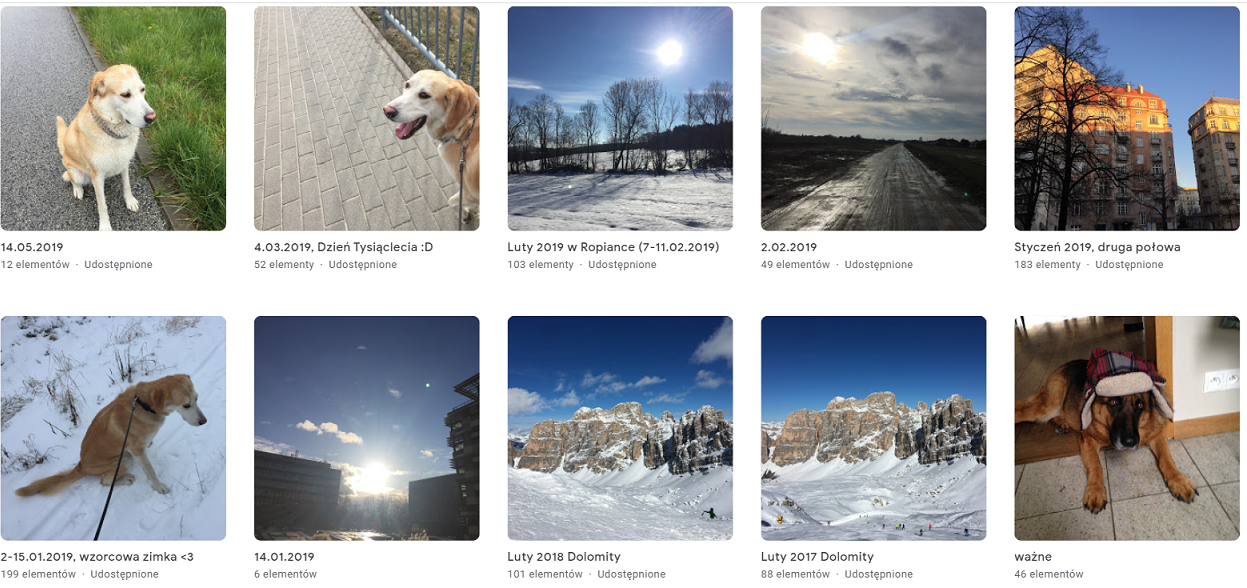1247x588 pixels.
Task: Open the album cover with dog on pavement
Action: (x=367, y=118)
